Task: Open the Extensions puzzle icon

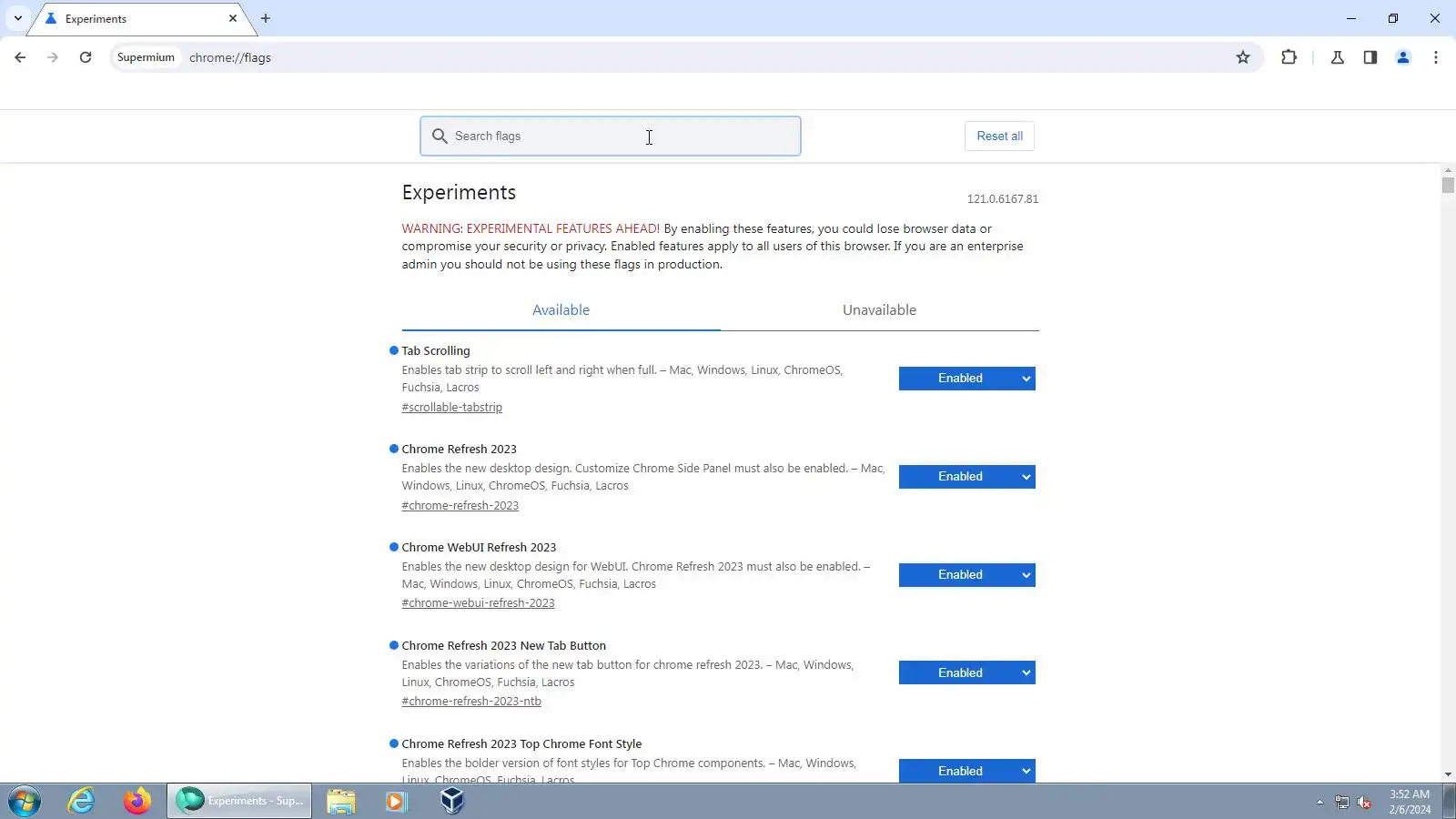Action: coord(1289,57)
